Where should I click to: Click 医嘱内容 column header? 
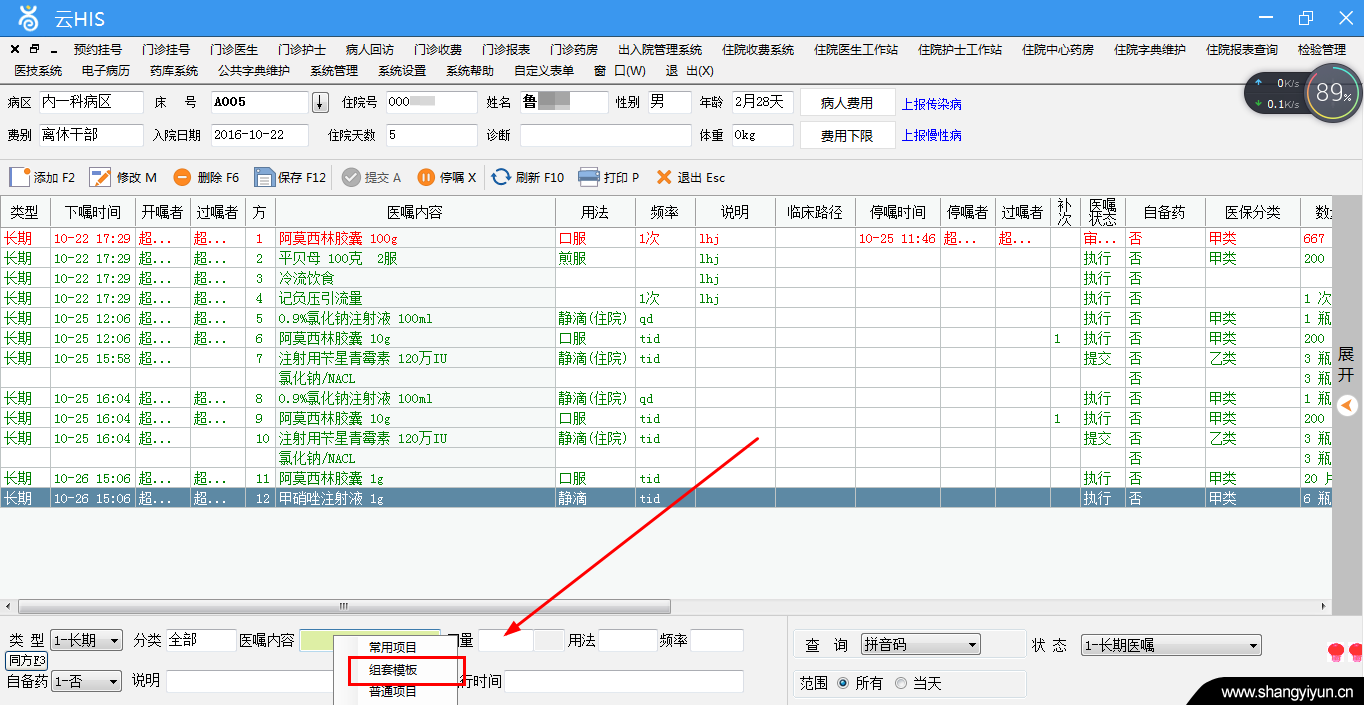pyautogui.click(x=415, y=212)
